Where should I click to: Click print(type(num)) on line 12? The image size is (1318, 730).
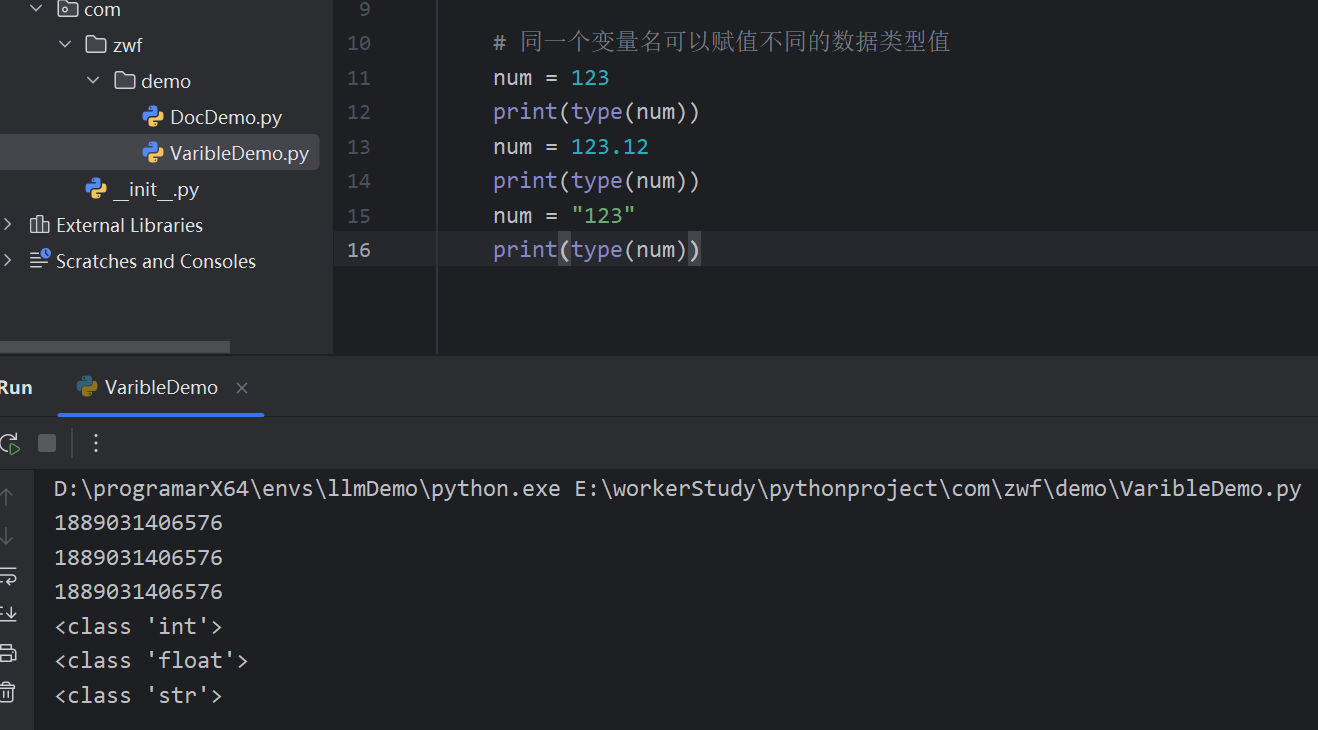597,112
